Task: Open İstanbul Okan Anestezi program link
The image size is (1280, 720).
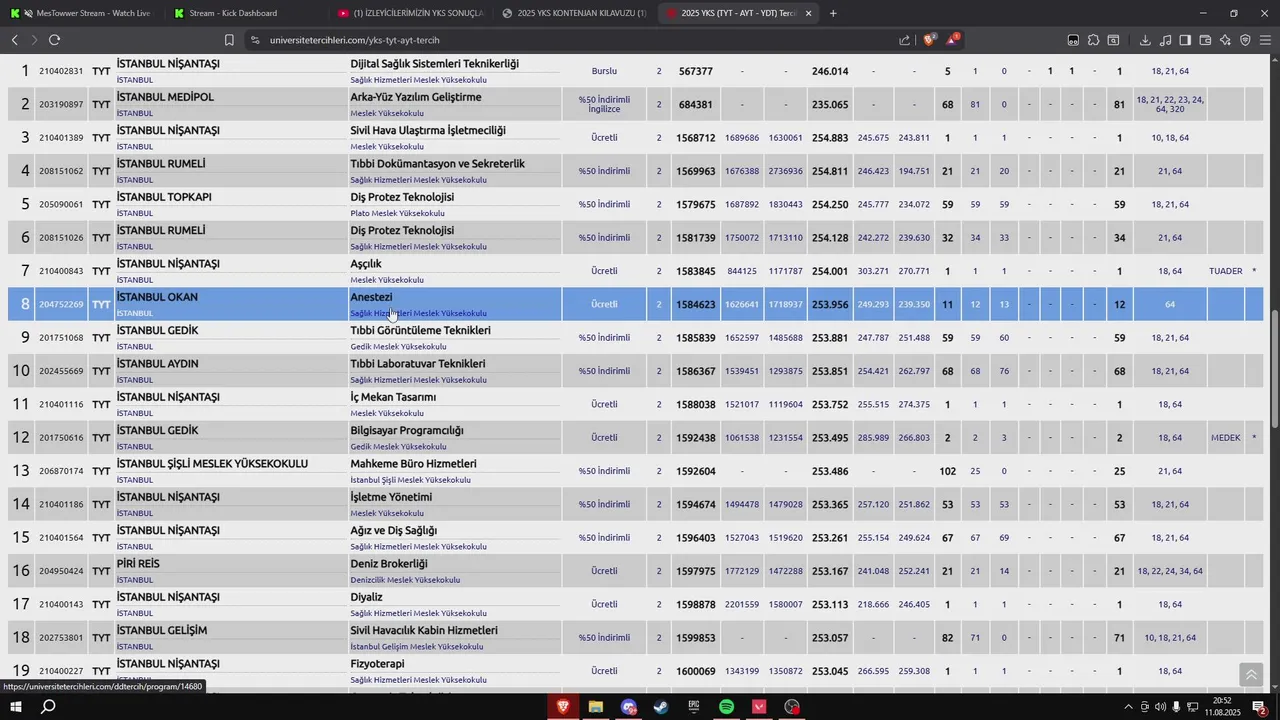Action: coord(371,297)
